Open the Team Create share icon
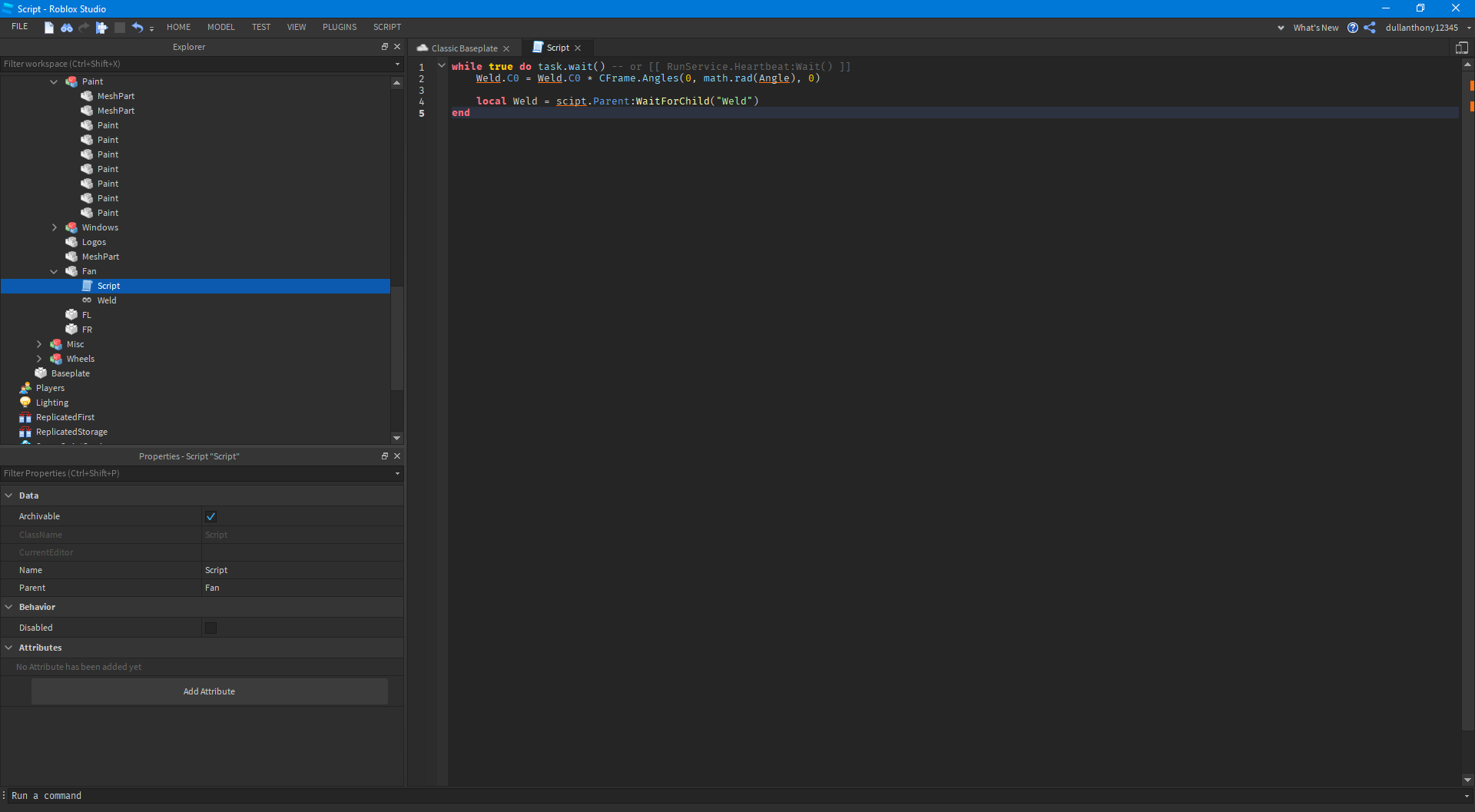Viewport: 1475px width, 812px height. tap(1370, 28)
